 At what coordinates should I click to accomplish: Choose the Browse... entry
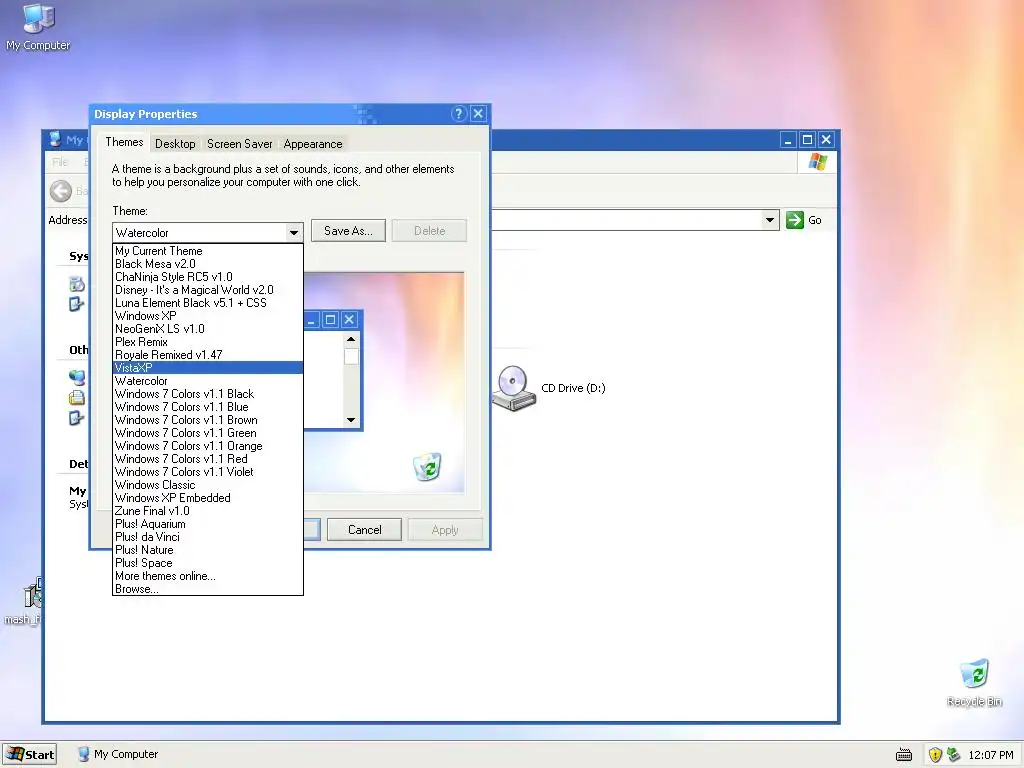point(208,589)
